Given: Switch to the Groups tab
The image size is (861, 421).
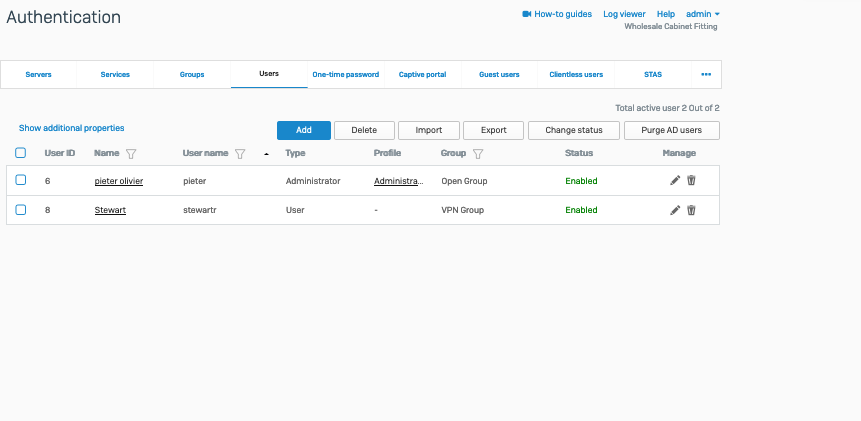Looking at the screenshot, I should click(192, 75).
